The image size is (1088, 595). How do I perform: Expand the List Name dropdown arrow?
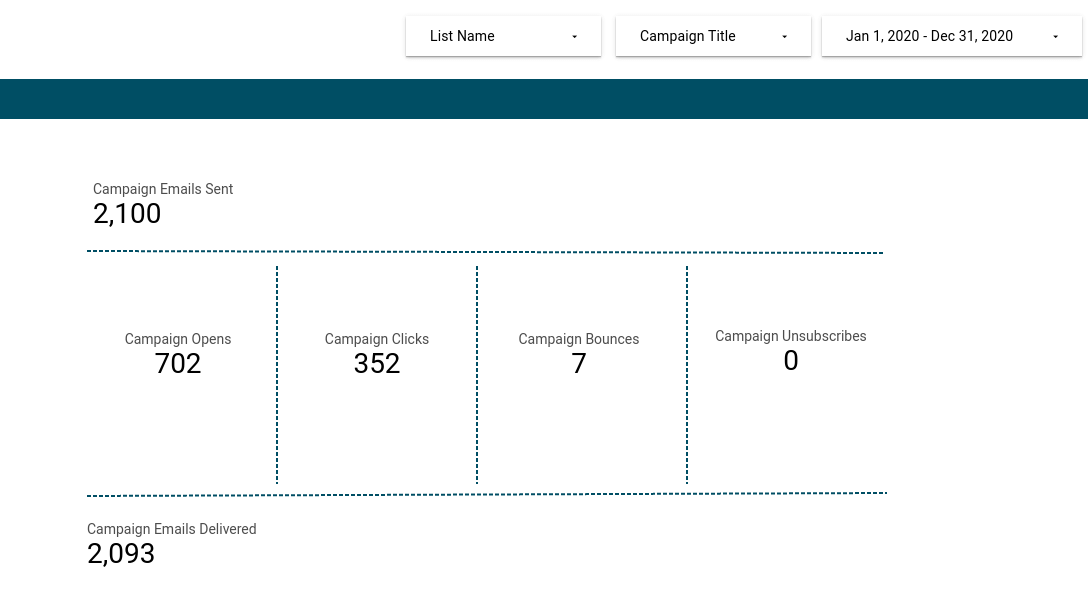(575, 37)
